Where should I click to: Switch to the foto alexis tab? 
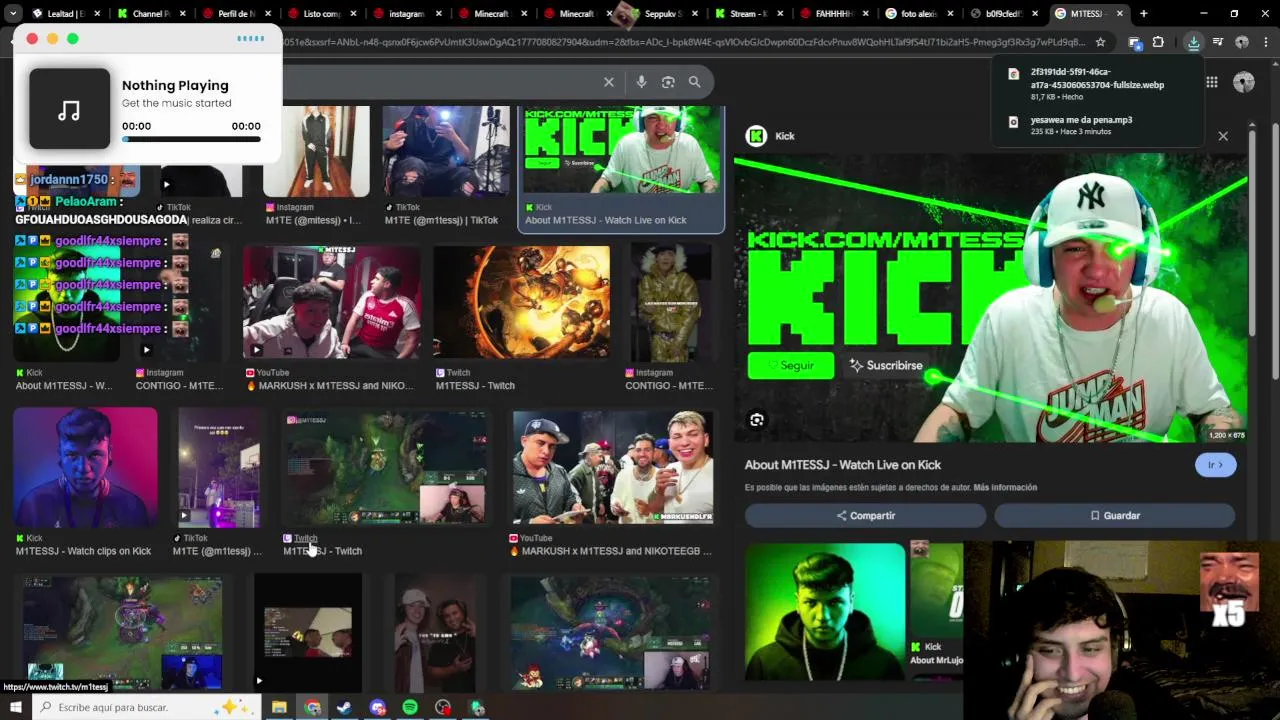(x=918, y=14)
